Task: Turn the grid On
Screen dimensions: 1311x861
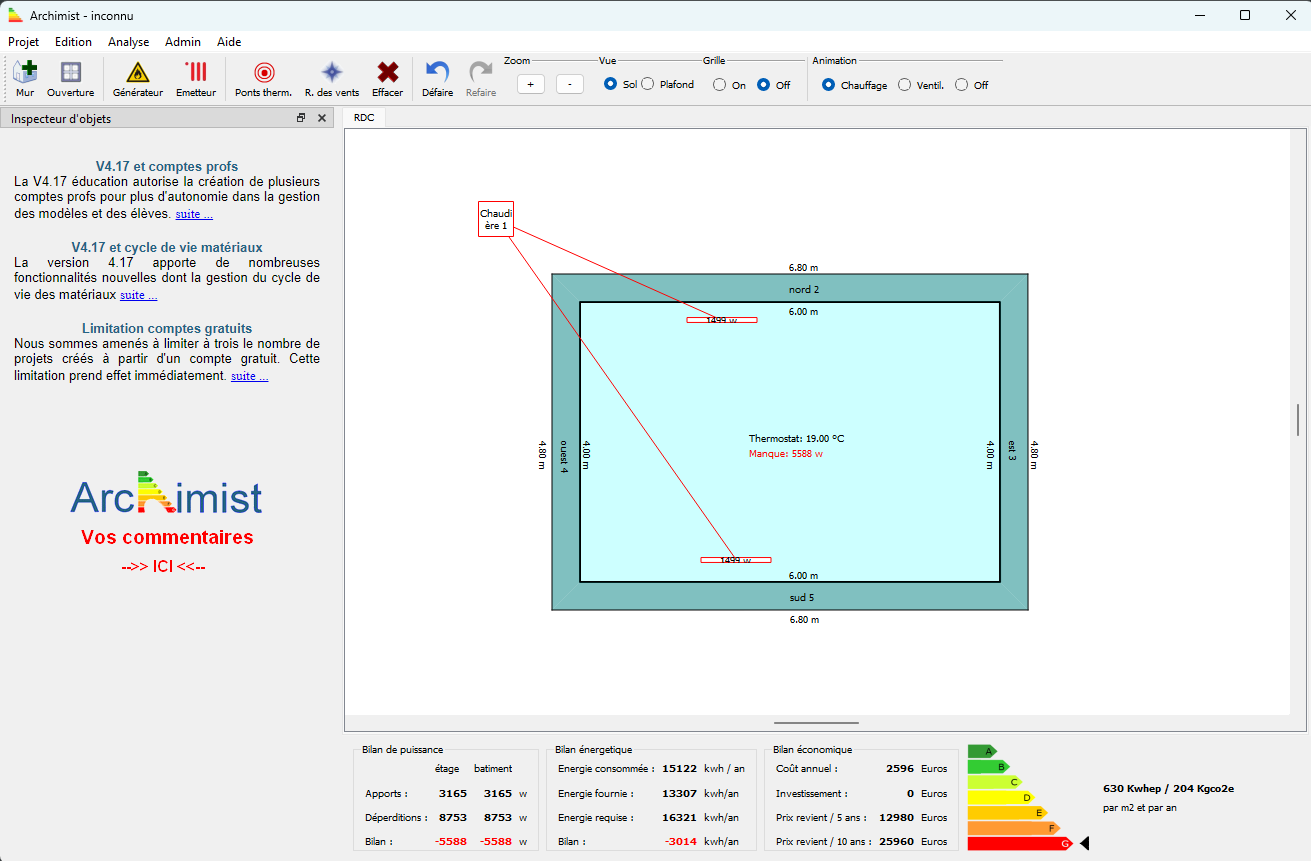Action: tap(720, 85)
